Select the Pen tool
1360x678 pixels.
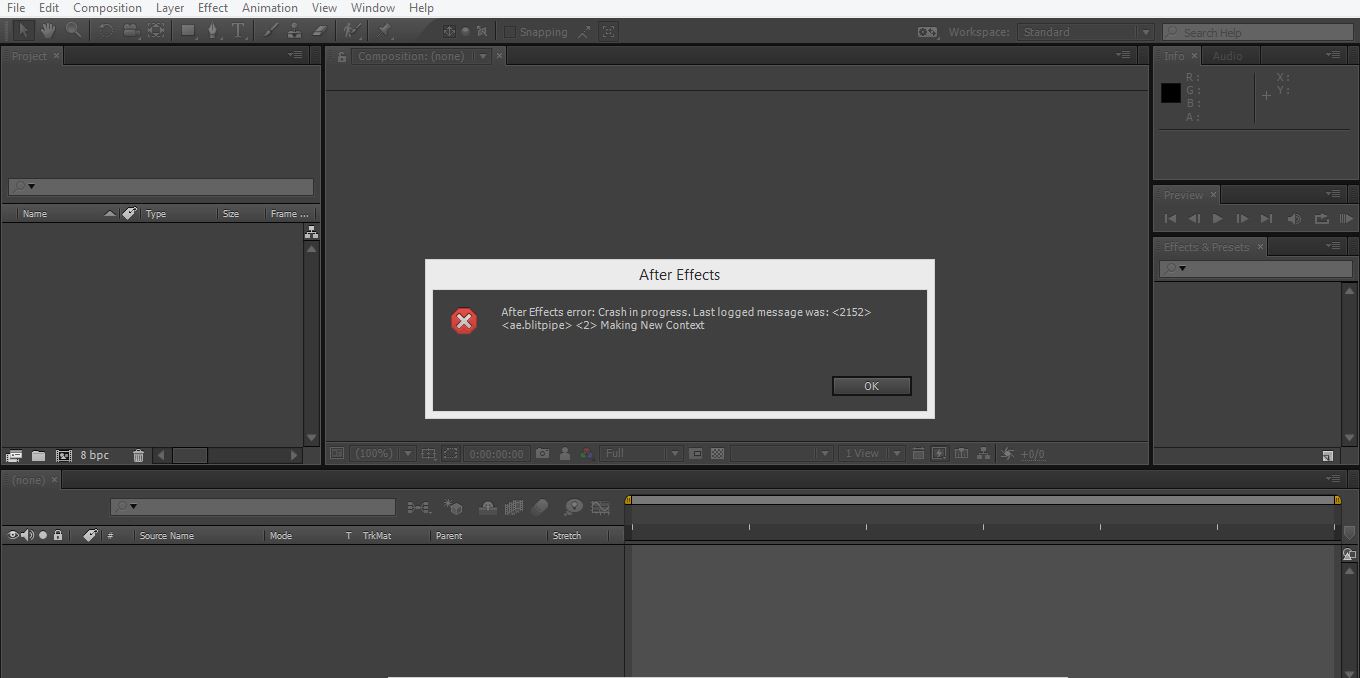212,31
